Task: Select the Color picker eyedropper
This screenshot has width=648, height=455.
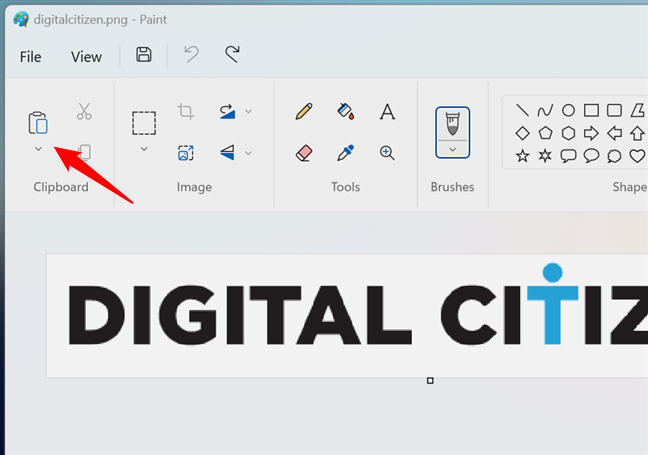Action: (345, 152)
